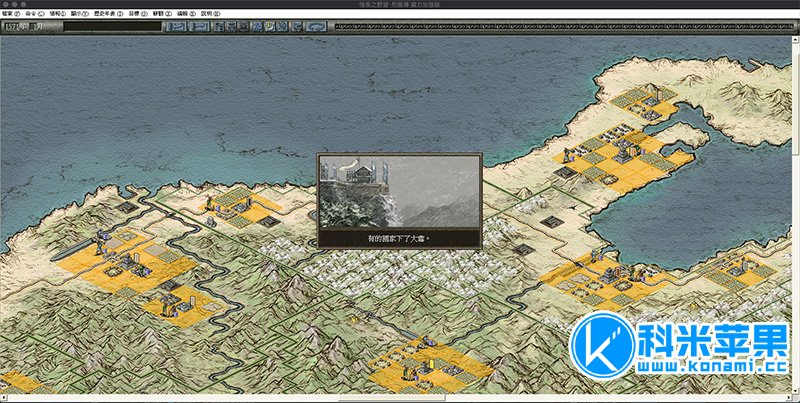Click the scrolling ticker bar in toolbar
Image resolution: width=800 pixels, height=403 pixels.
(564, 26)
